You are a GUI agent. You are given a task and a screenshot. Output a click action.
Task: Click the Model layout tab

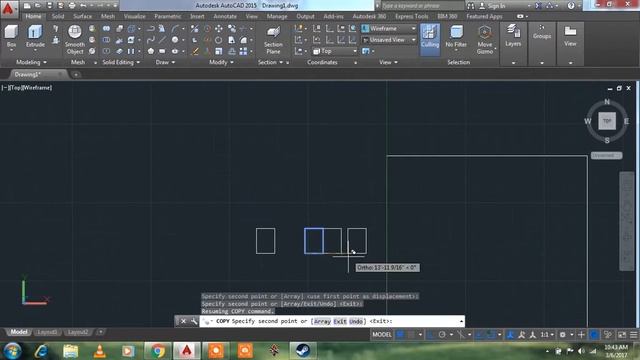point(18,332)
